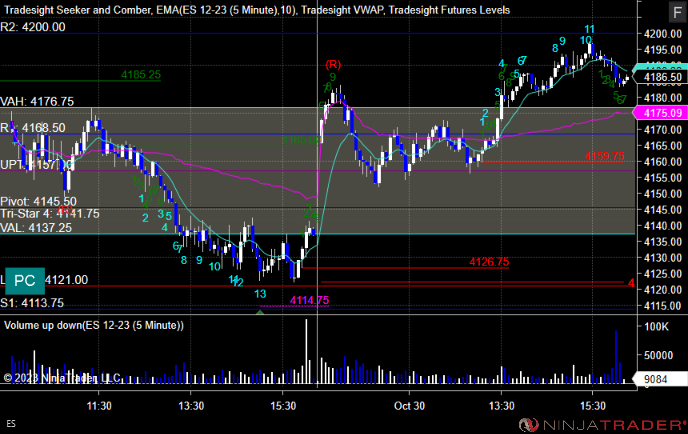Click the green 4185.25 target price label

[x=141, y=75]
